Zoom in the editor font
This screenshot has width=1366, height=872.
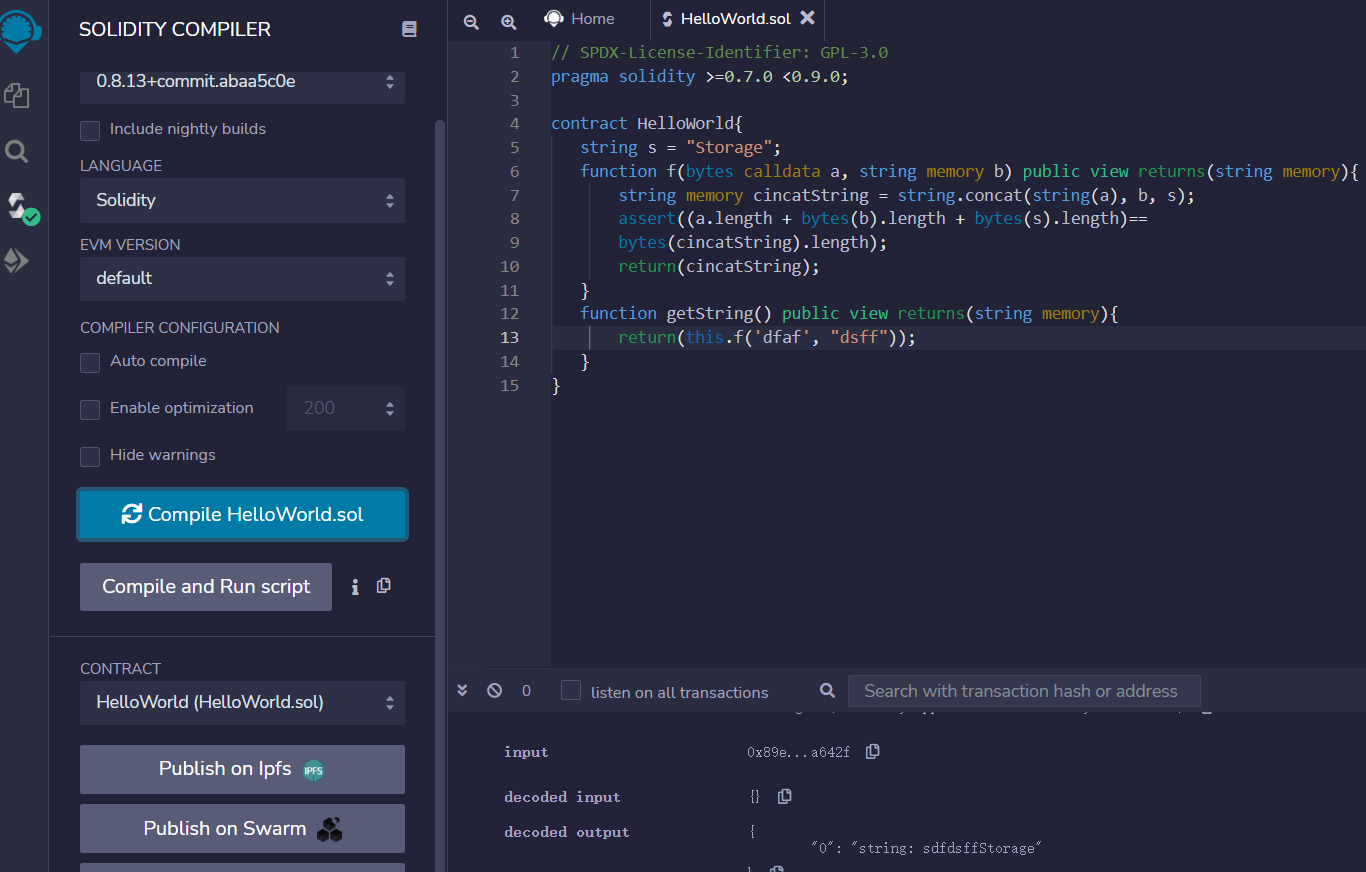tap(508, 21)
